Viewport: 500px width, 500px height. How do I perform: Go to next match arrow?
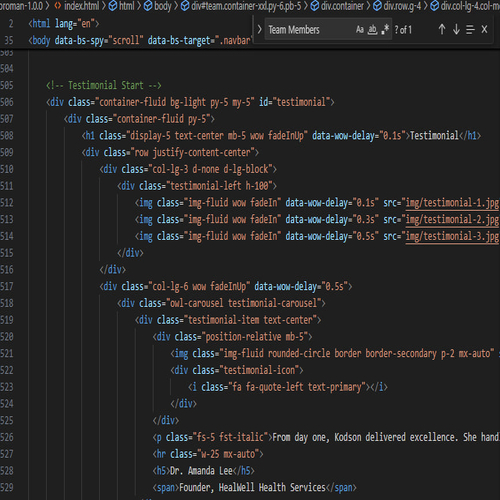(456, 30)
